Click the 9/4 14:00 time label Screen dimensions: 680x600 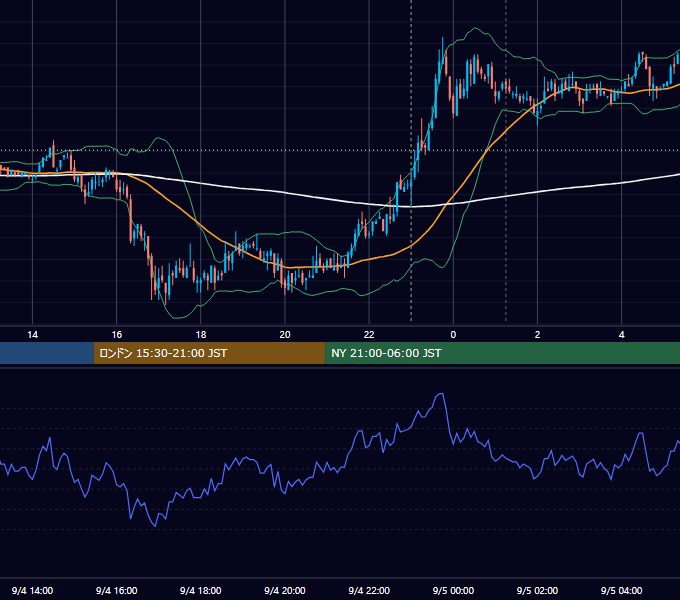click(x=33, y=590)
